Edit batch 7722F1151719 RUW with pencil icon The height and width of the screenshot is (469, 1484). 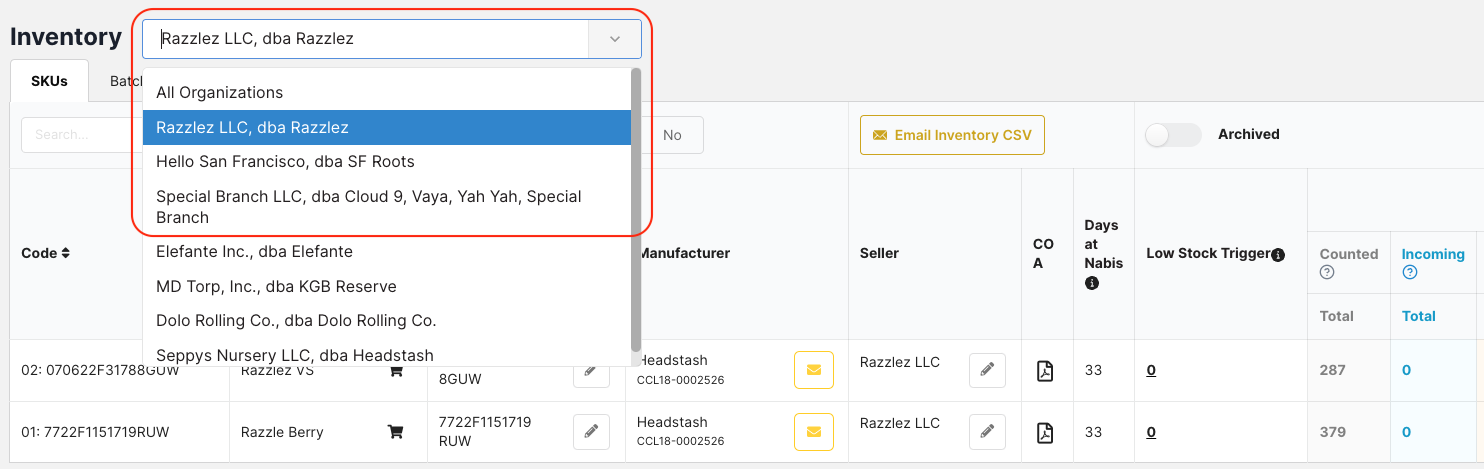click(591, 432)
